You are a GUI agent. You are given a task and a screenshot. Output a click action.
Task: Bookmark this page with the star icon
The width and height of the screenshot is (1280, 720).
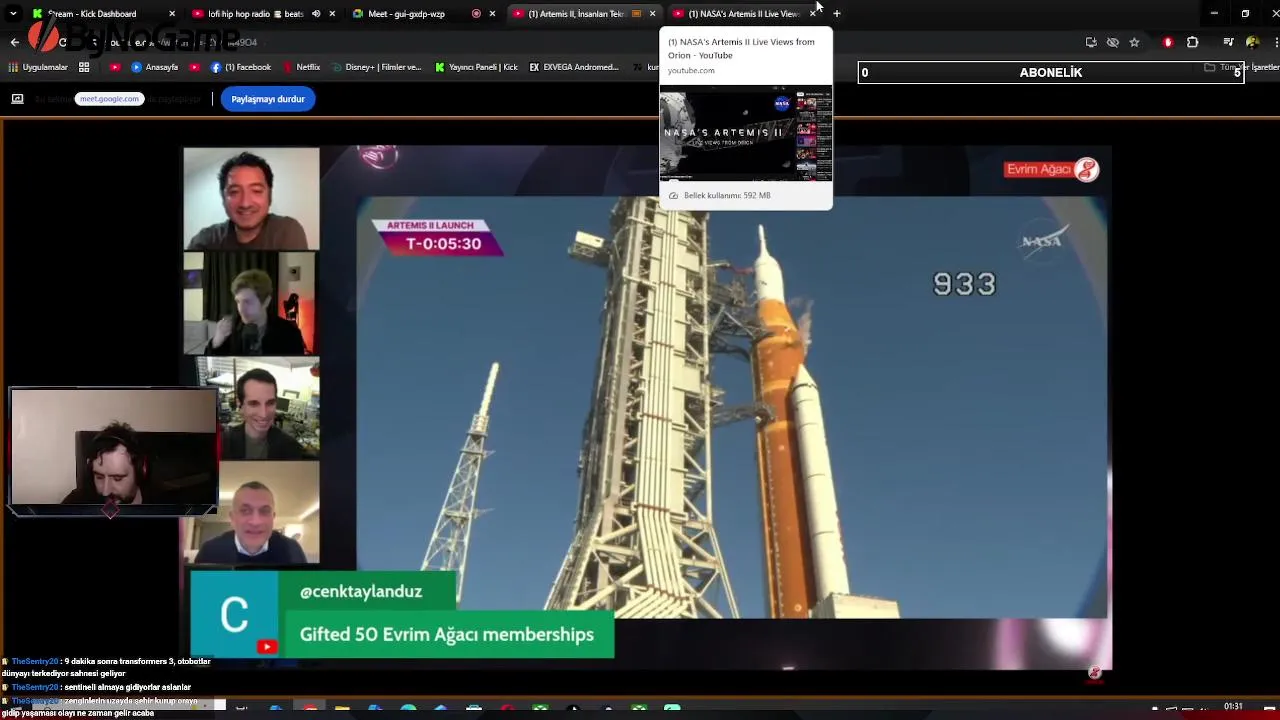pyautogui.click(x=1134, y=42)
